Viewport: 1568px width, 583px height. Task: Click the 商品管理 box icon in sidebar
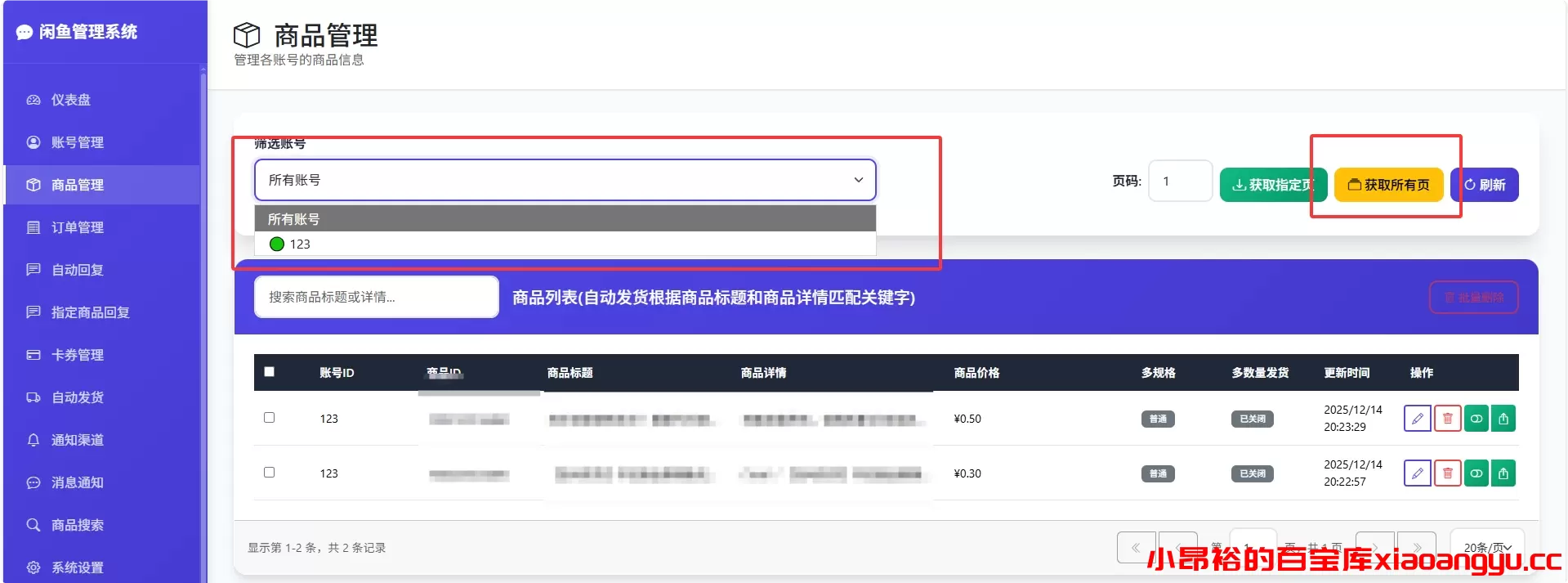point(34,185)
